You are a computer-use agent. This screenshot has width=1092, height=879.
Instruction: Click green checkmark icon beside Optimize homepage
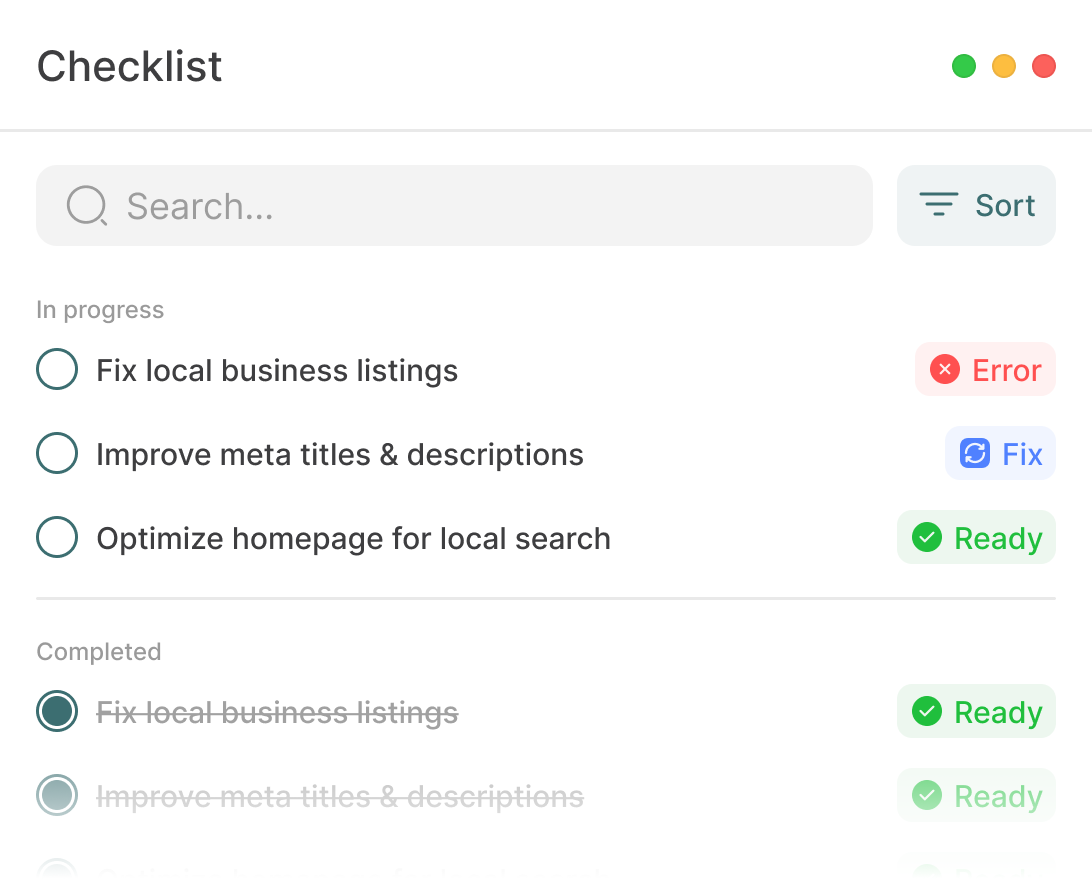927,538
